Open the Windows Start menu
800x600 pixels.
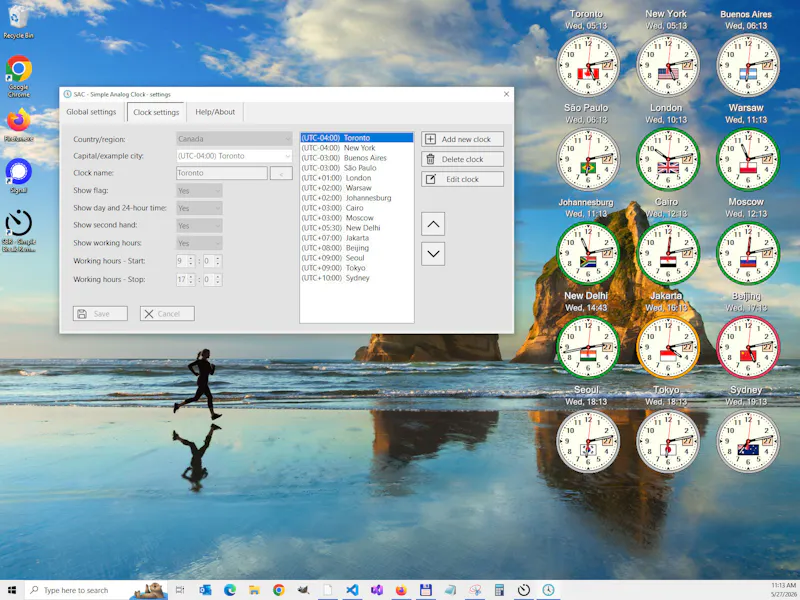coord(12,590)
